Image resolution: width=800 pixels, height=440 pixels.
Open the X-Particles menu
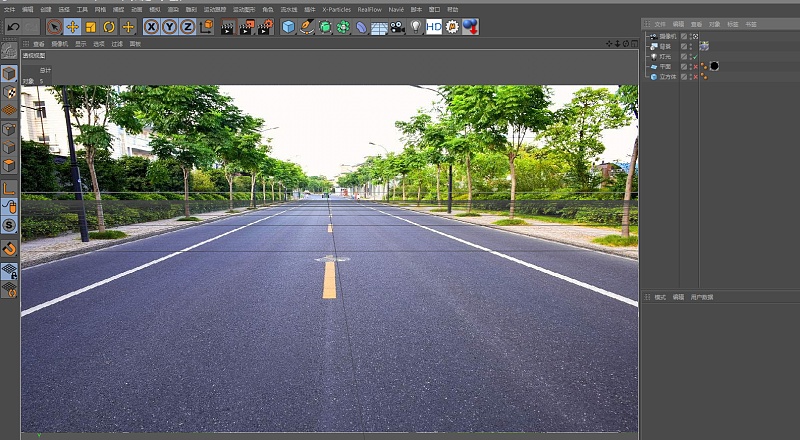pyautogui.click(x=336, y=9)
